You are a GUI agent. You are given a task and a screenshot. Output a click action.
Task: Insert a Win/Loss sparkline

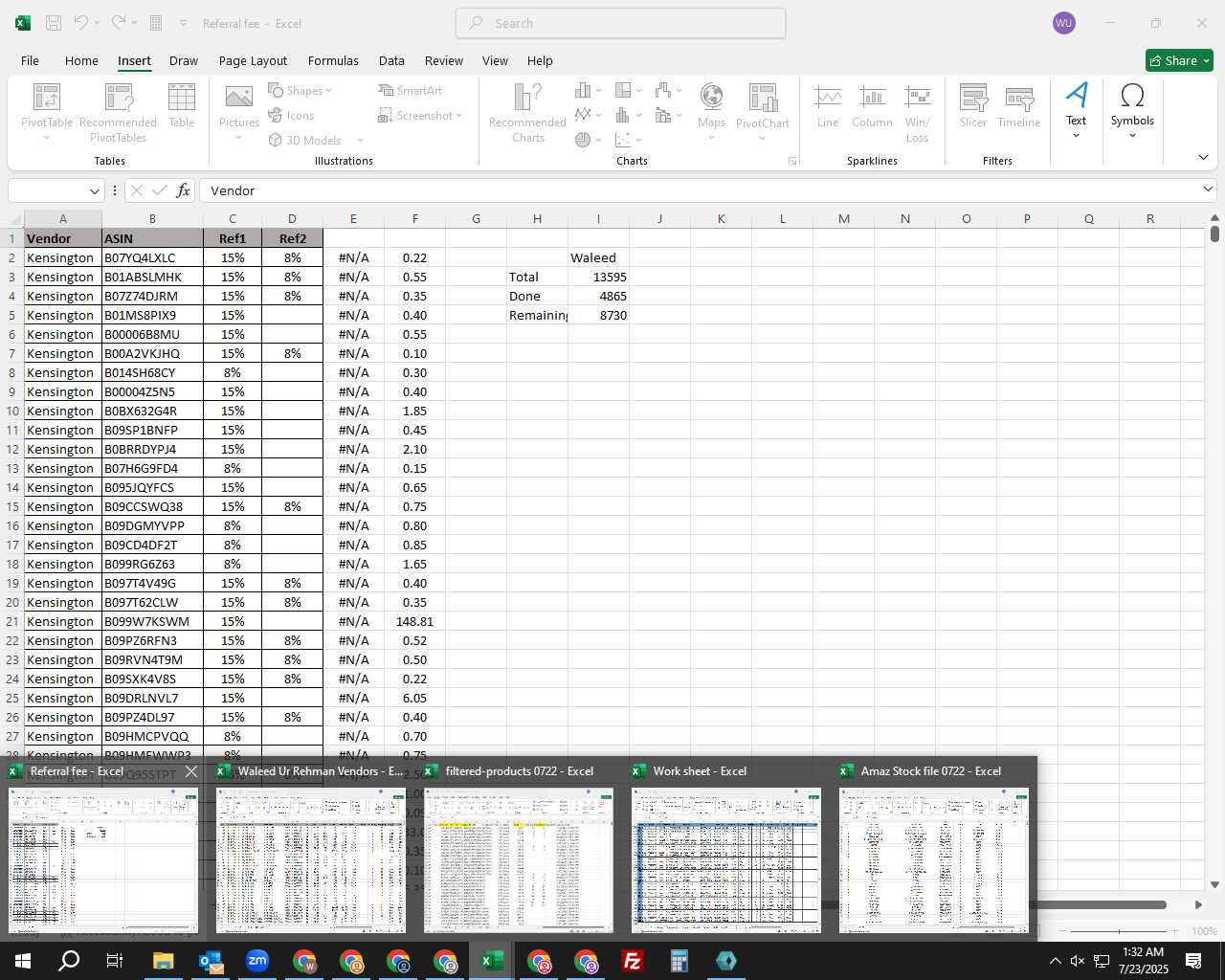917,112
